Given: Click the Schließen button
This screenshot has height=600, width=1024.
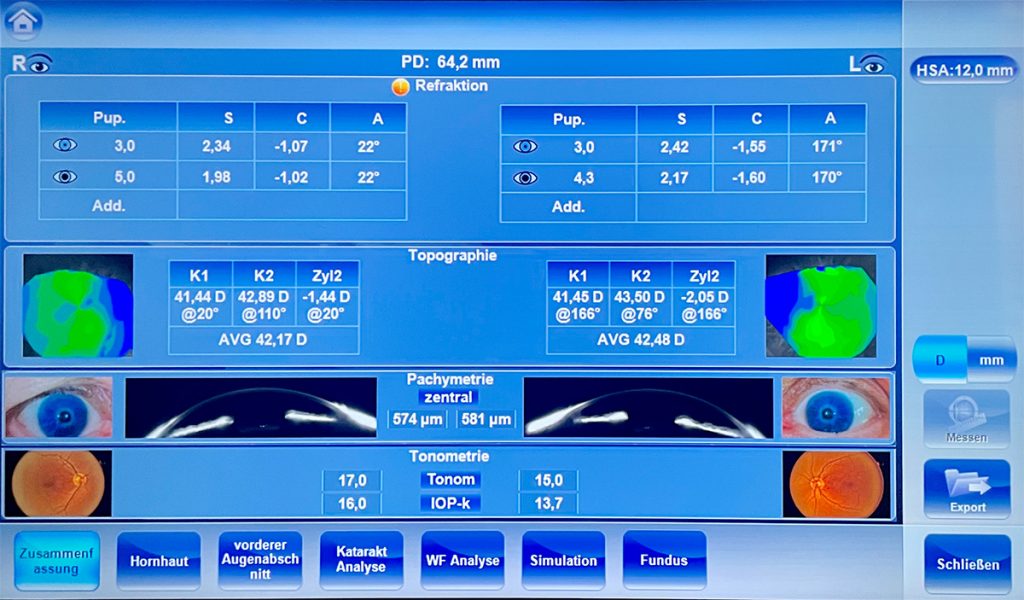Looking at the screenshot, I should 967,564.
